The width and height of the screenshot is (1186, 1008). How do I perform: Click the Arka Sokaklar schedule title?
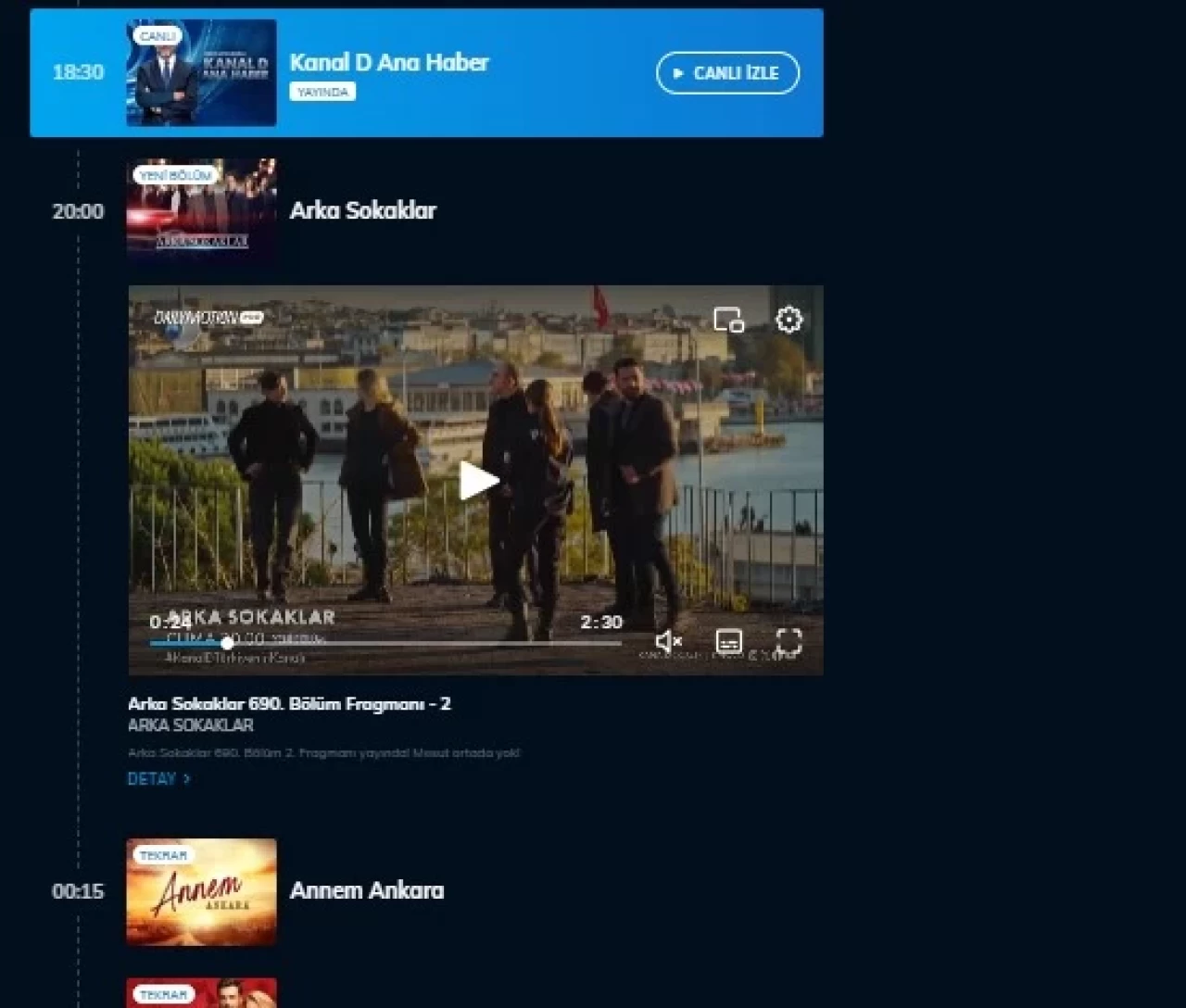tap(362, 210)
